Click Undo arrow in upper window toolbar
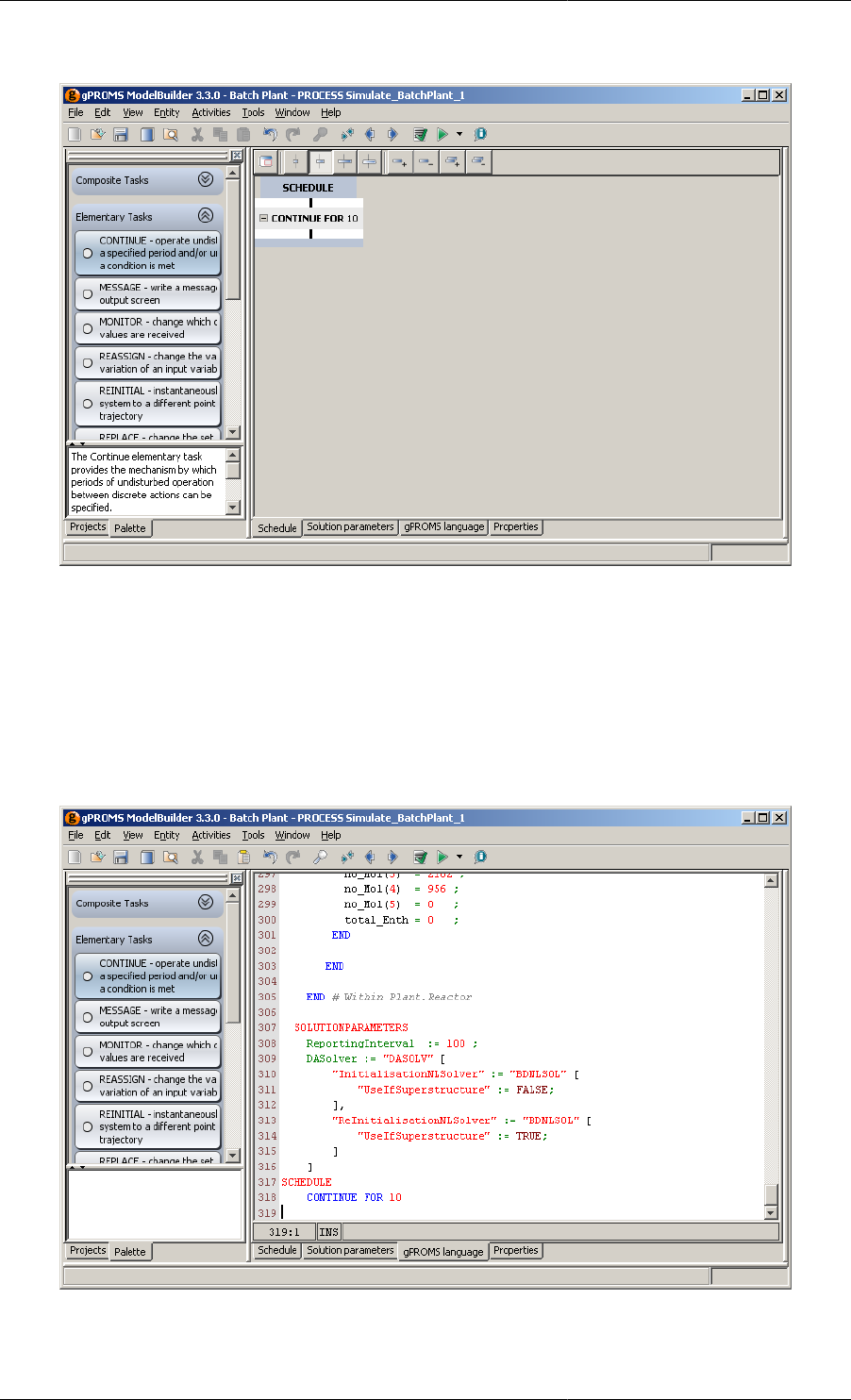The width and height of the screenshot is (851, 1400). pos(271,135)
